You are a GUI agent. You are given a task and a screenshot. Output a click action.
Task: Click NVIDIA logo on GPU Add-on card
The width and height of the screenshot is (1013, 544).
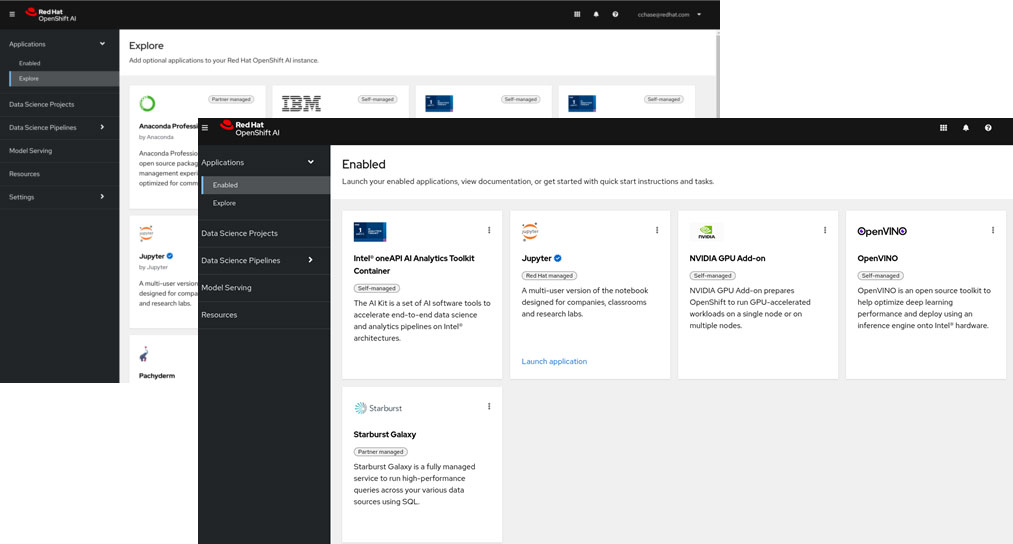[706, 231]
